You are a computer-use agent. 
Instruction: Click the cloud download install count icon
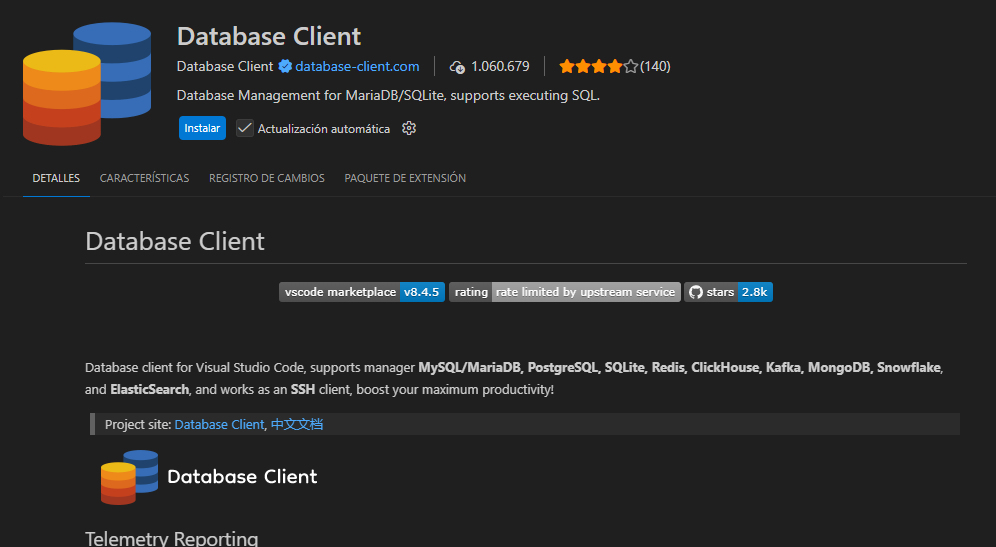457,67
